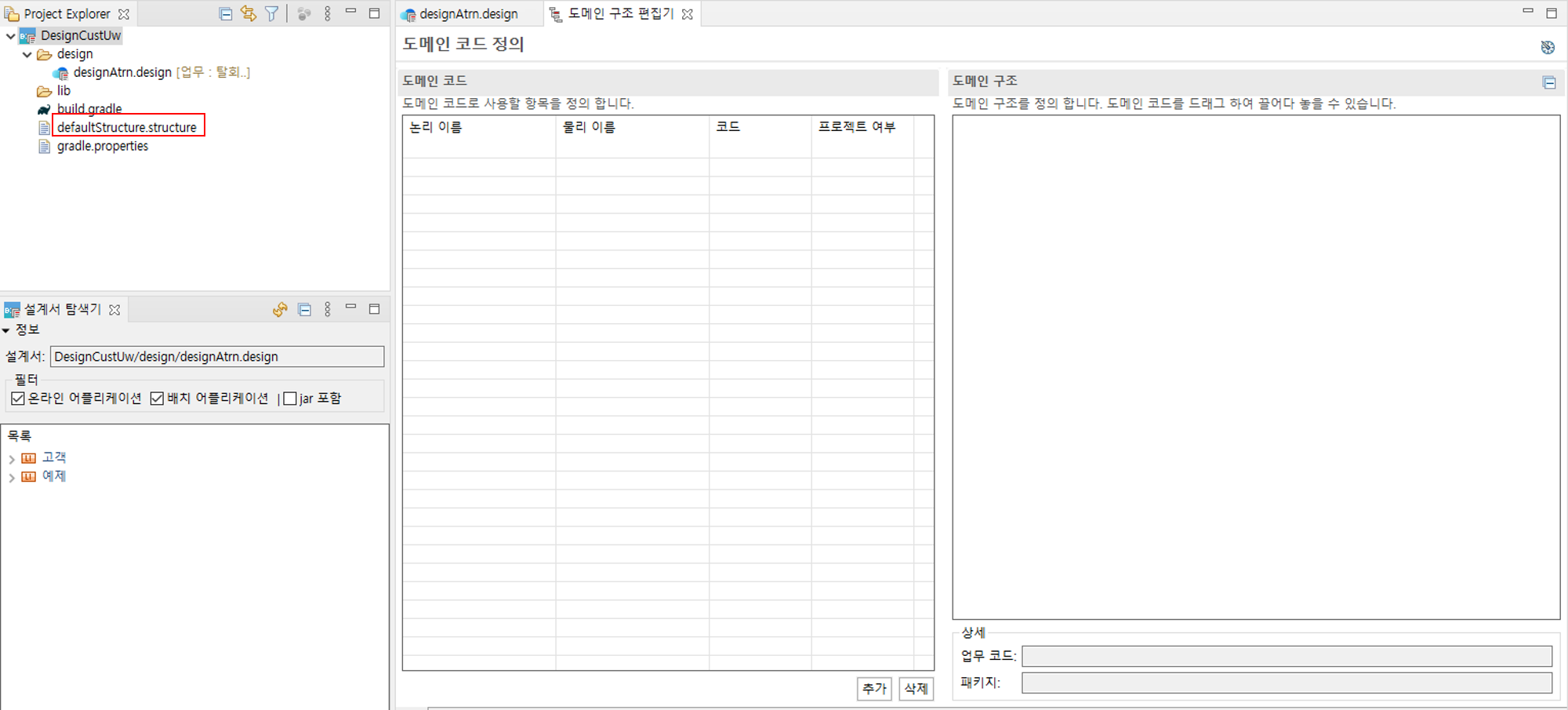
Task: Click the refresh icon in 설계서 탐색기
Action: (x=280, y=309)
